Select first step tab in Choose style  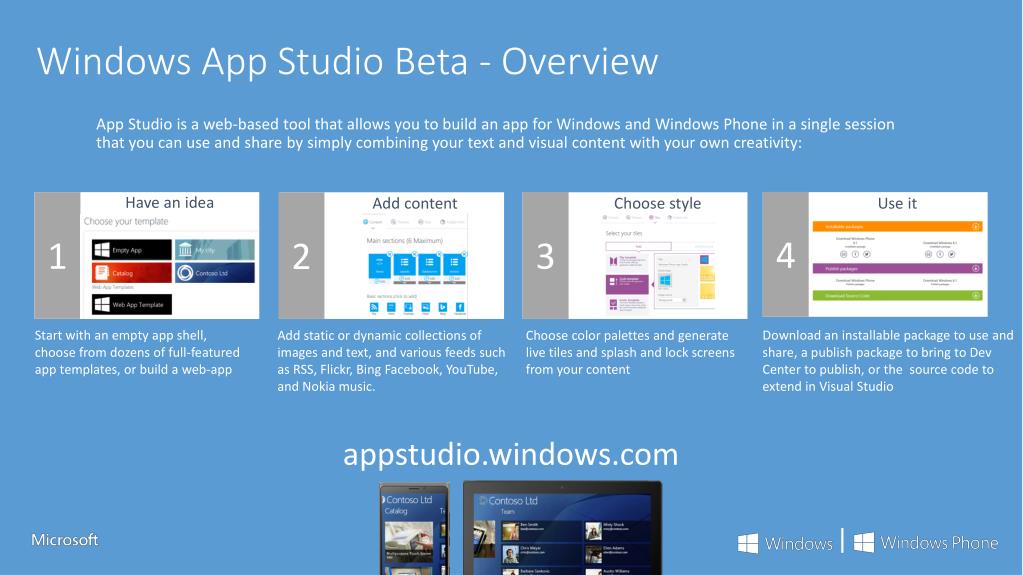click(x=611, y=218)
